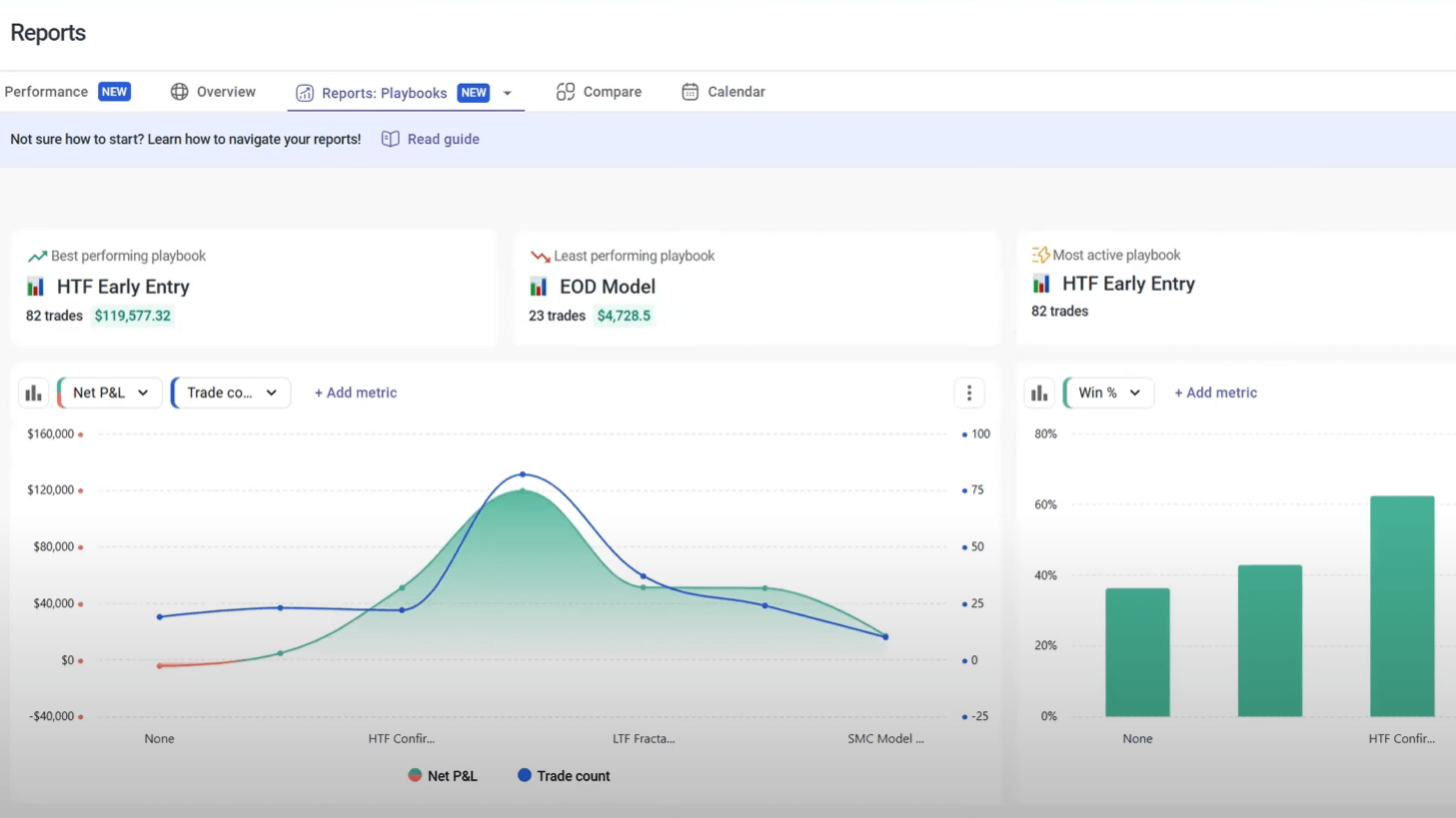This screenshot has width=1456, height=818.
Task: Click the Compare icon in the tab bar
Action: click(x=566, y=92)
